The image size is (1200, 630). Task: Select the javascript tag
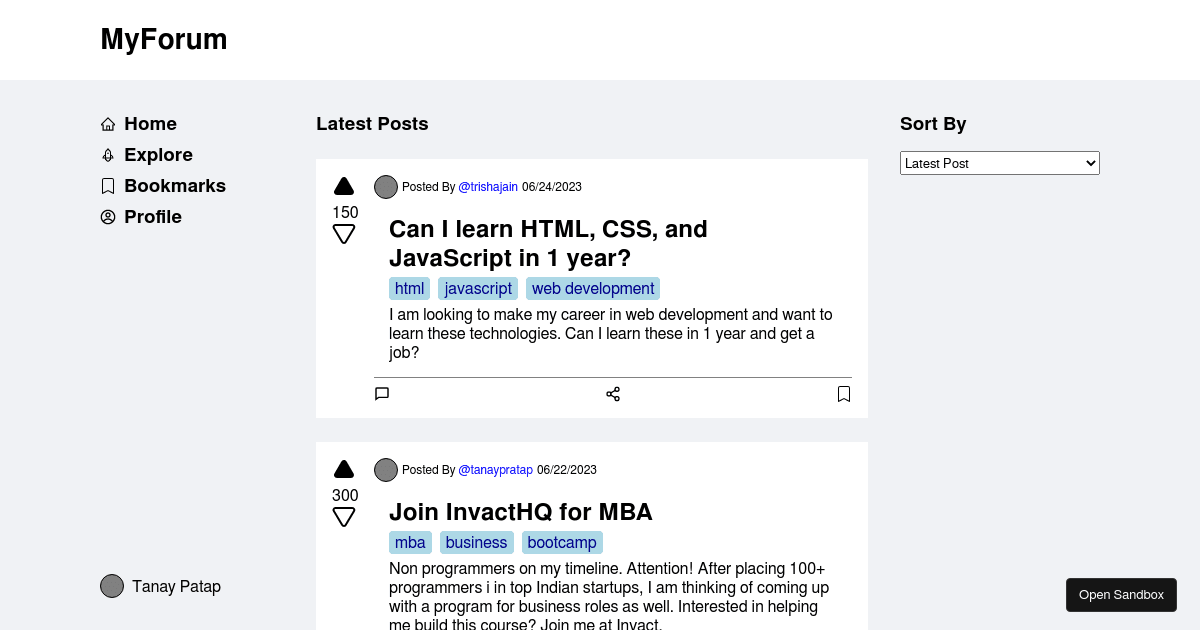478,289
